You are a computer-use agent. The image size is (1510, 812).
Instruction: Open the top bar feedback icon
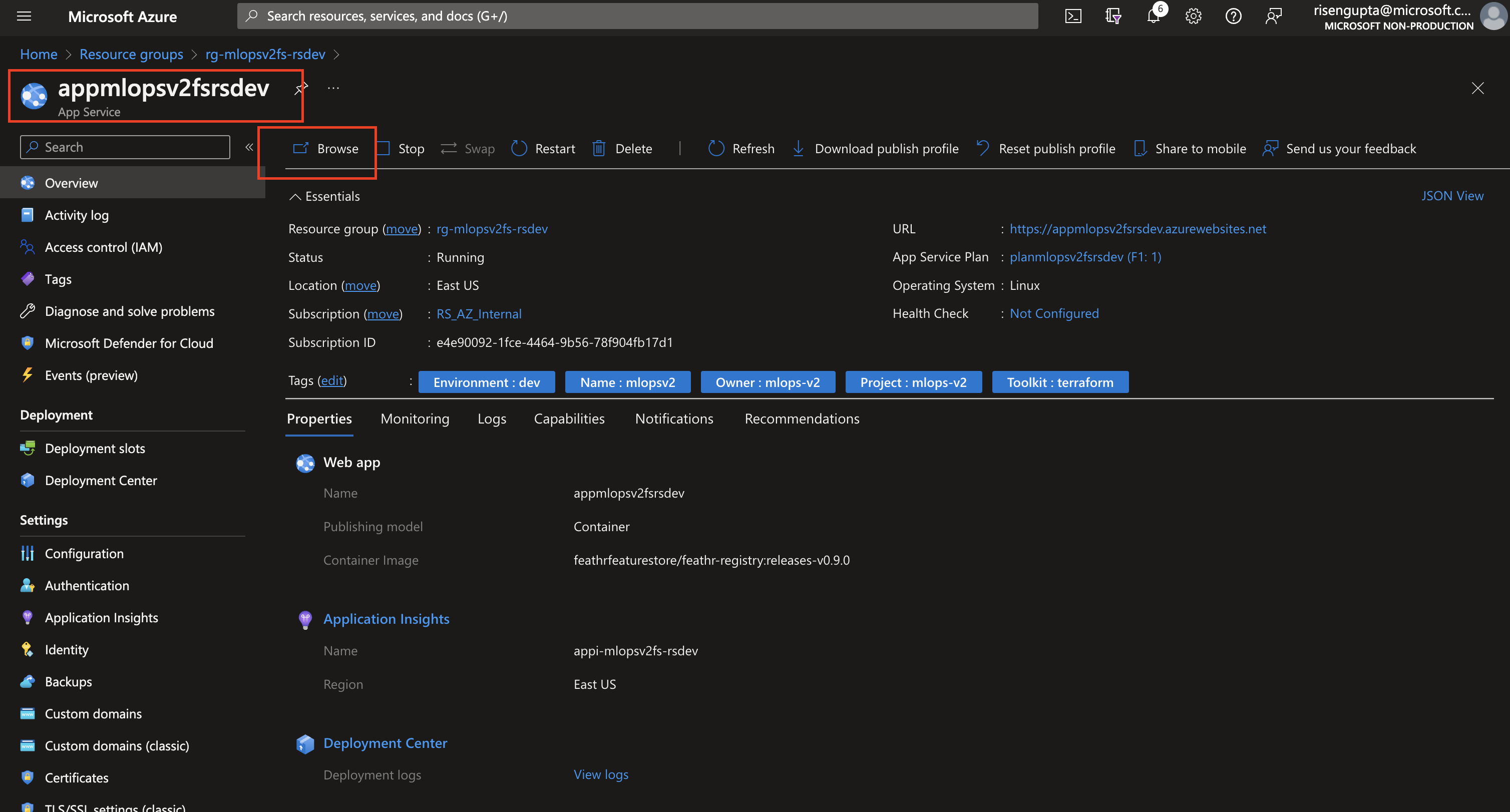click(1273, 16)
